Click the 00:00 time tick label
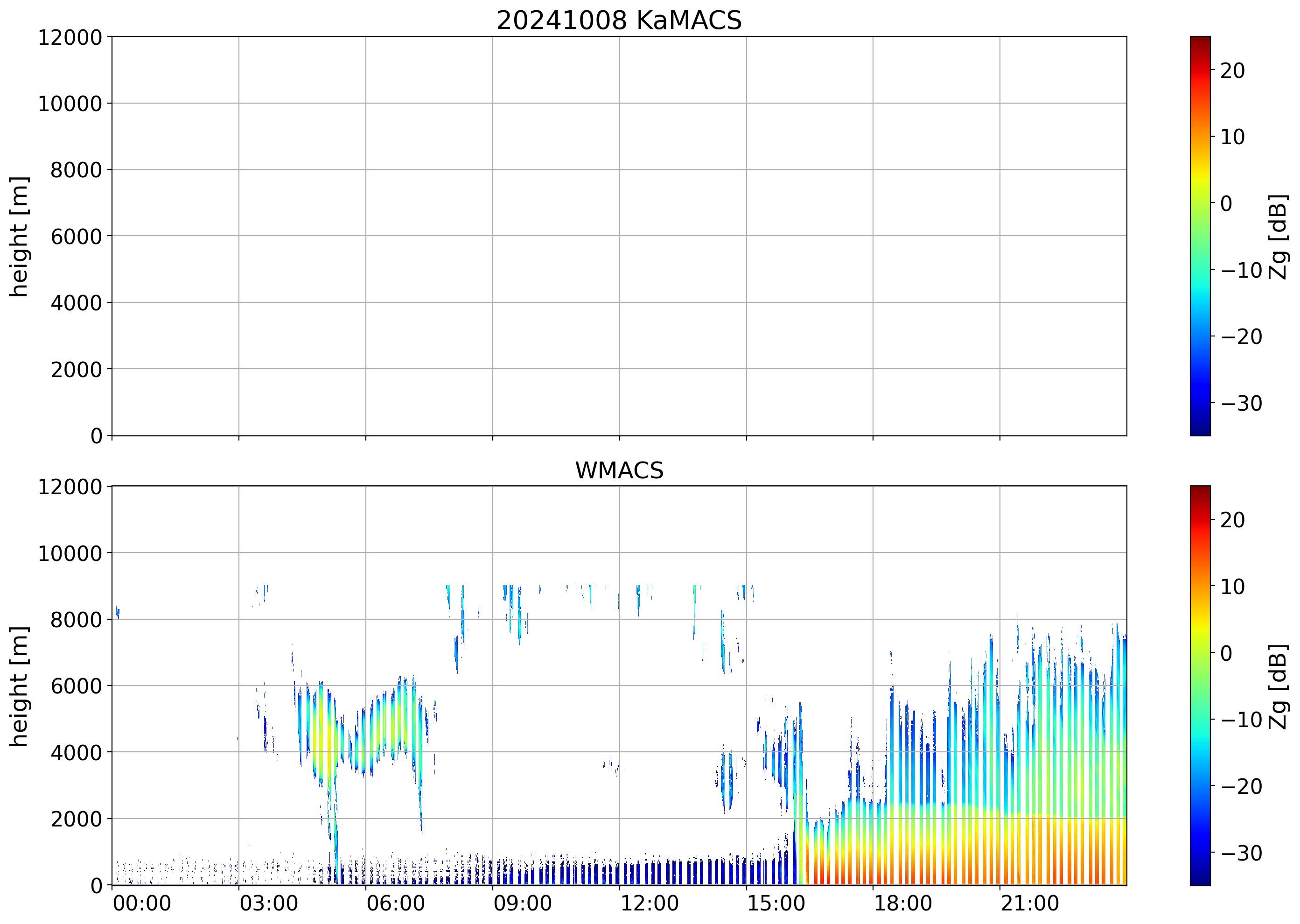The height and width of the screenshot is (924, 1300). (142, 903)
